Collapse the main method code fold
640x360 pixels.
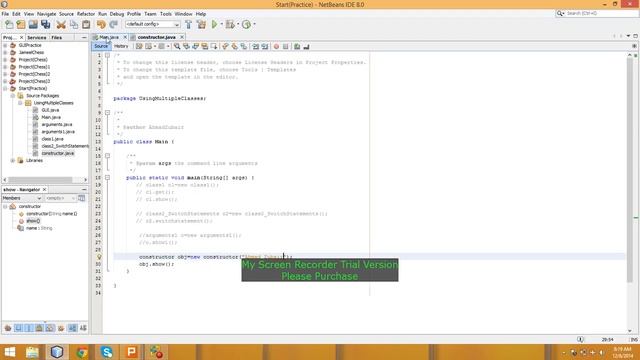pos(107,178)
